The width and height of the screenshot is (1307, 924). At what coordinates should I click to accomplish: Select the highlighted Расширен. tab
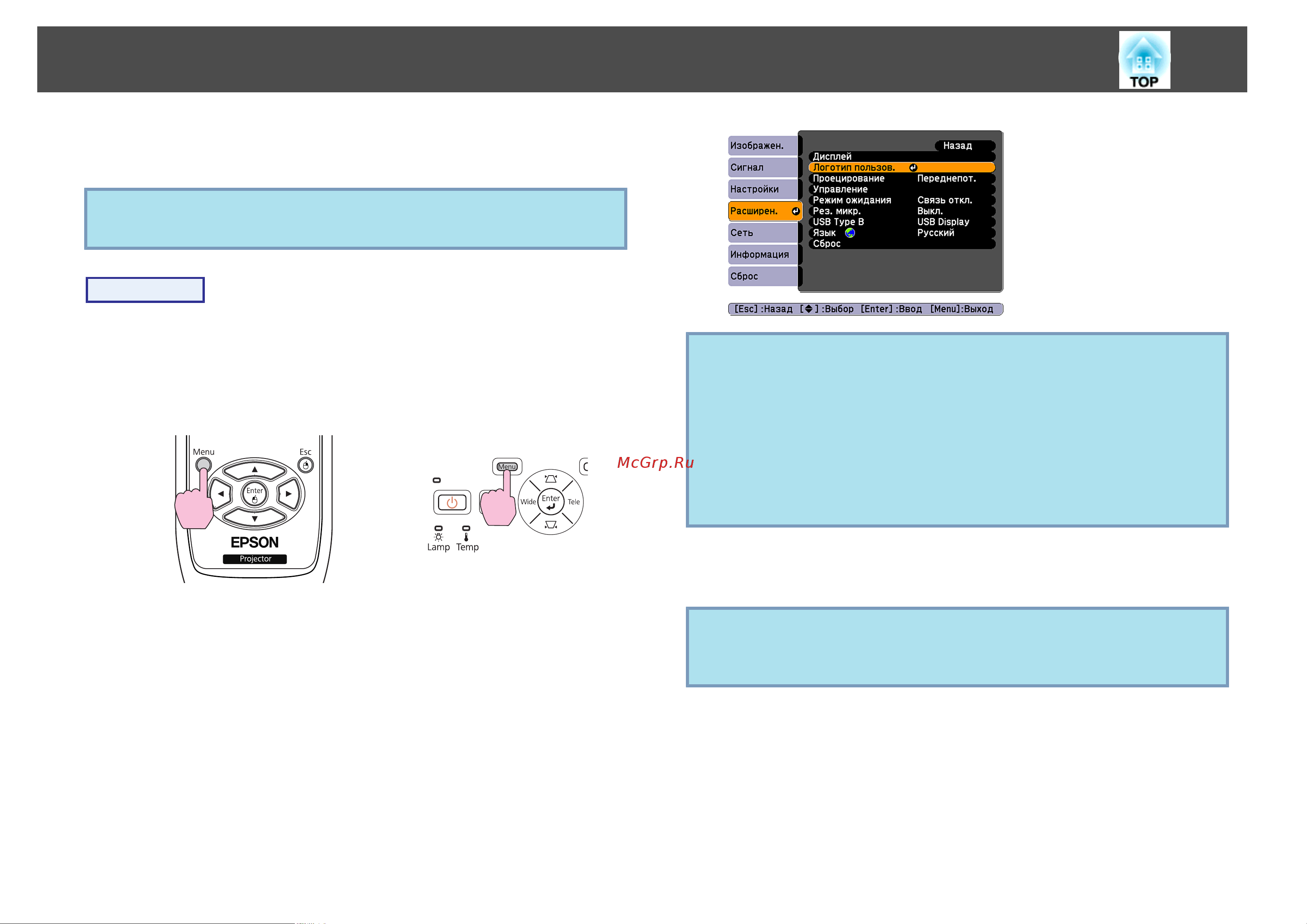tap(765, 211)
